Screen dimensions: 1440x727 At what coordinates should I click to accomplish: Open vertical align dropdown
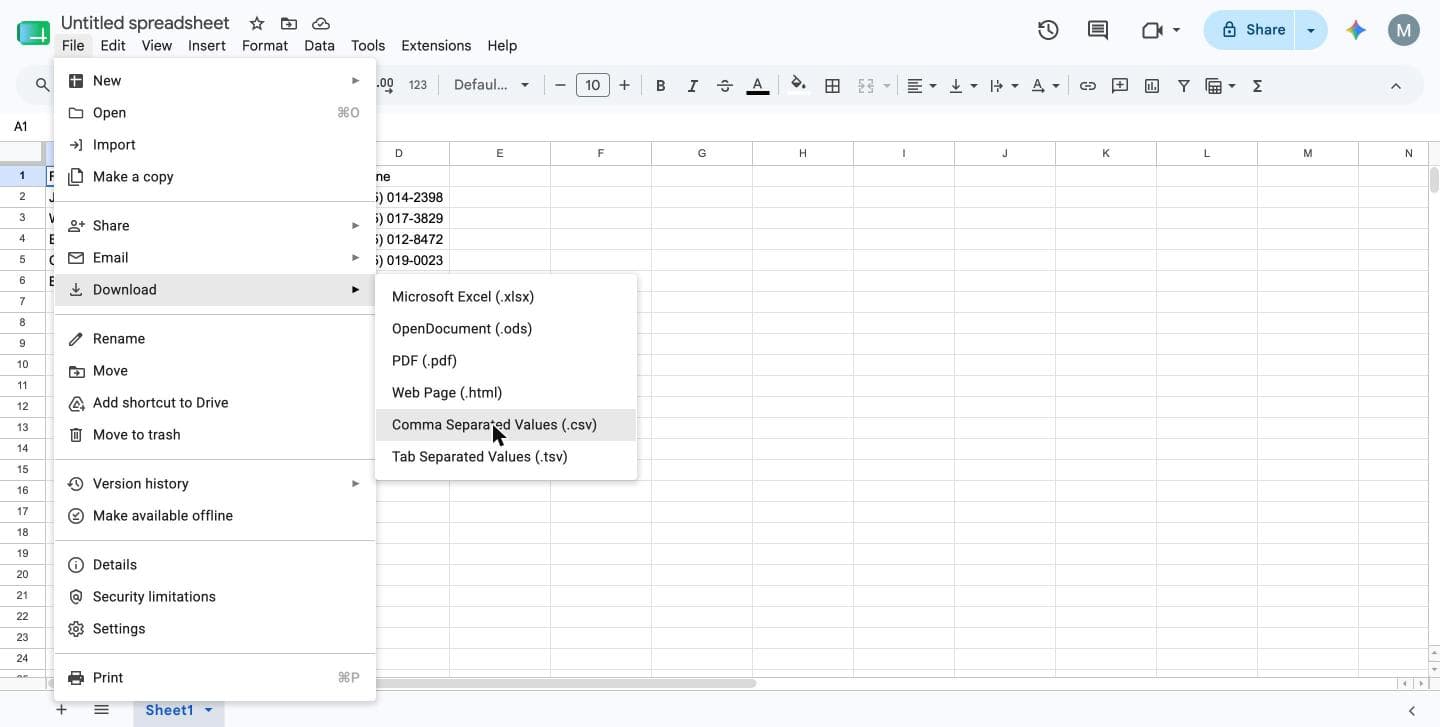(962, 86)
